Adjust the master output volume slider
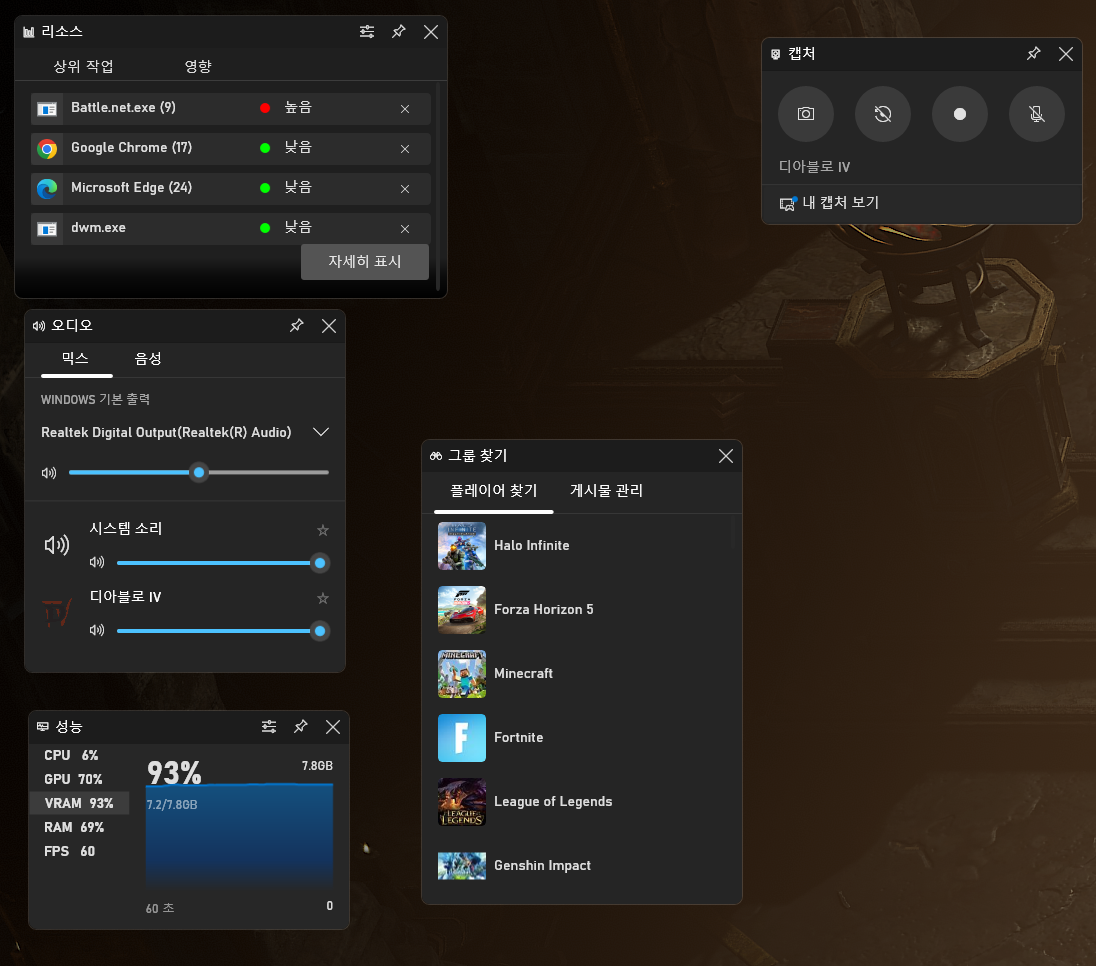The width and height of the screenshot is (1096, 966). click(x=199, y=473)
